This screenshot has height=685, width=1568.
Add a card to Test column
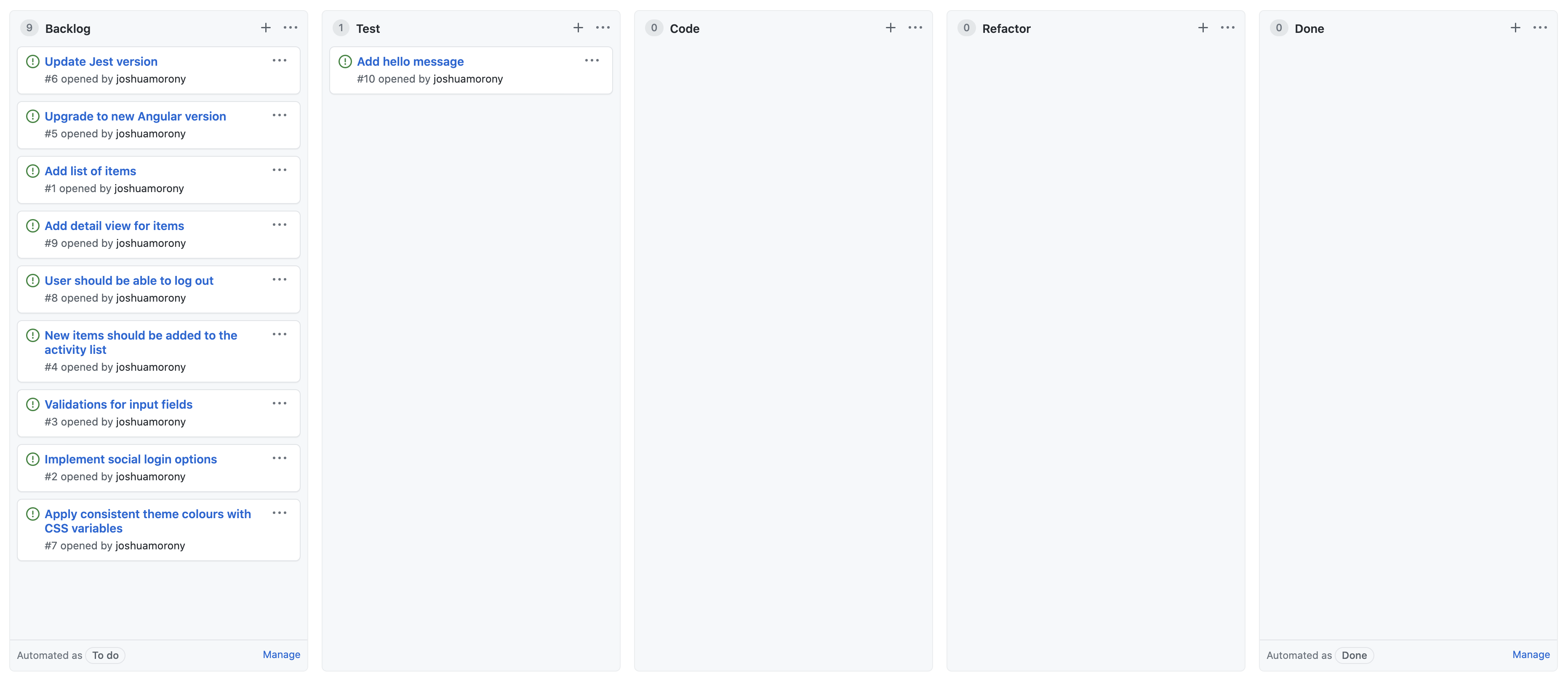[x=578, y=27]
